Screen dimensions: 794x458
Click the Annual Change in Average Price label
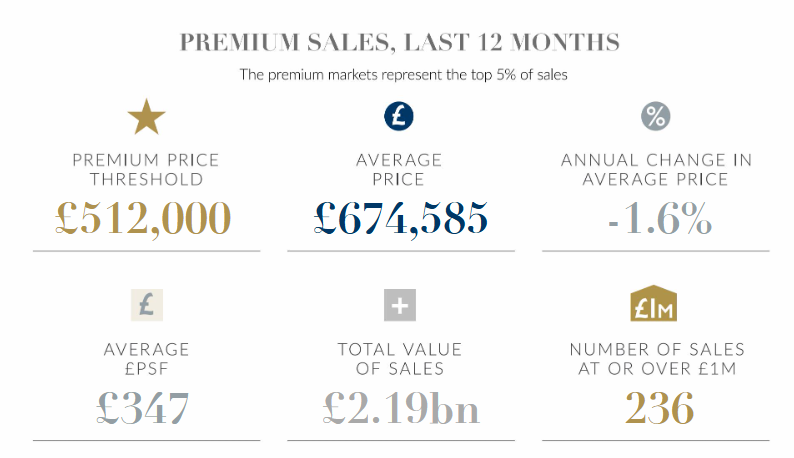pyautogui.click(x=655, y=170)
